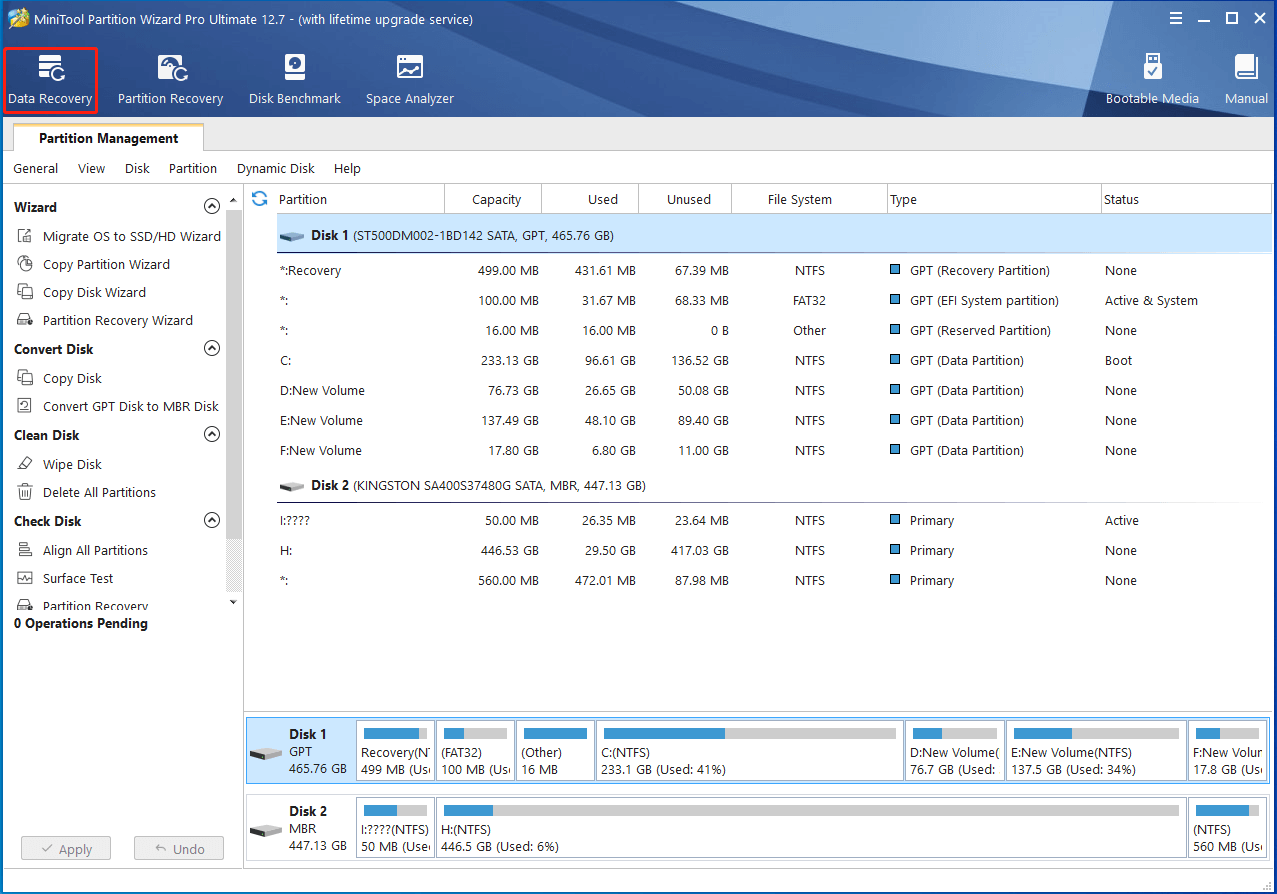Collapse the Check Disk section

click(212, 521)
